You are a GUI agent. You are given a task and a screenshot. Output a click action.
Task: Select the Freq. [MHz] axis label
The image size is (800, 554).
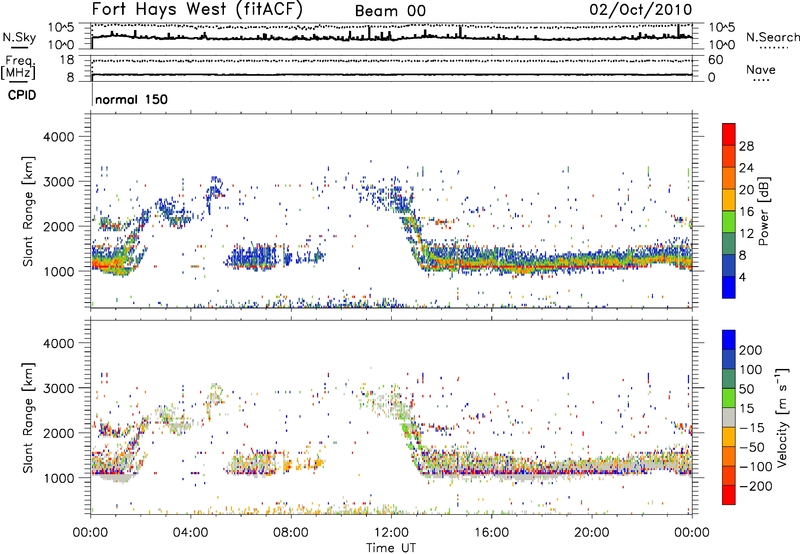pos(18,68)
